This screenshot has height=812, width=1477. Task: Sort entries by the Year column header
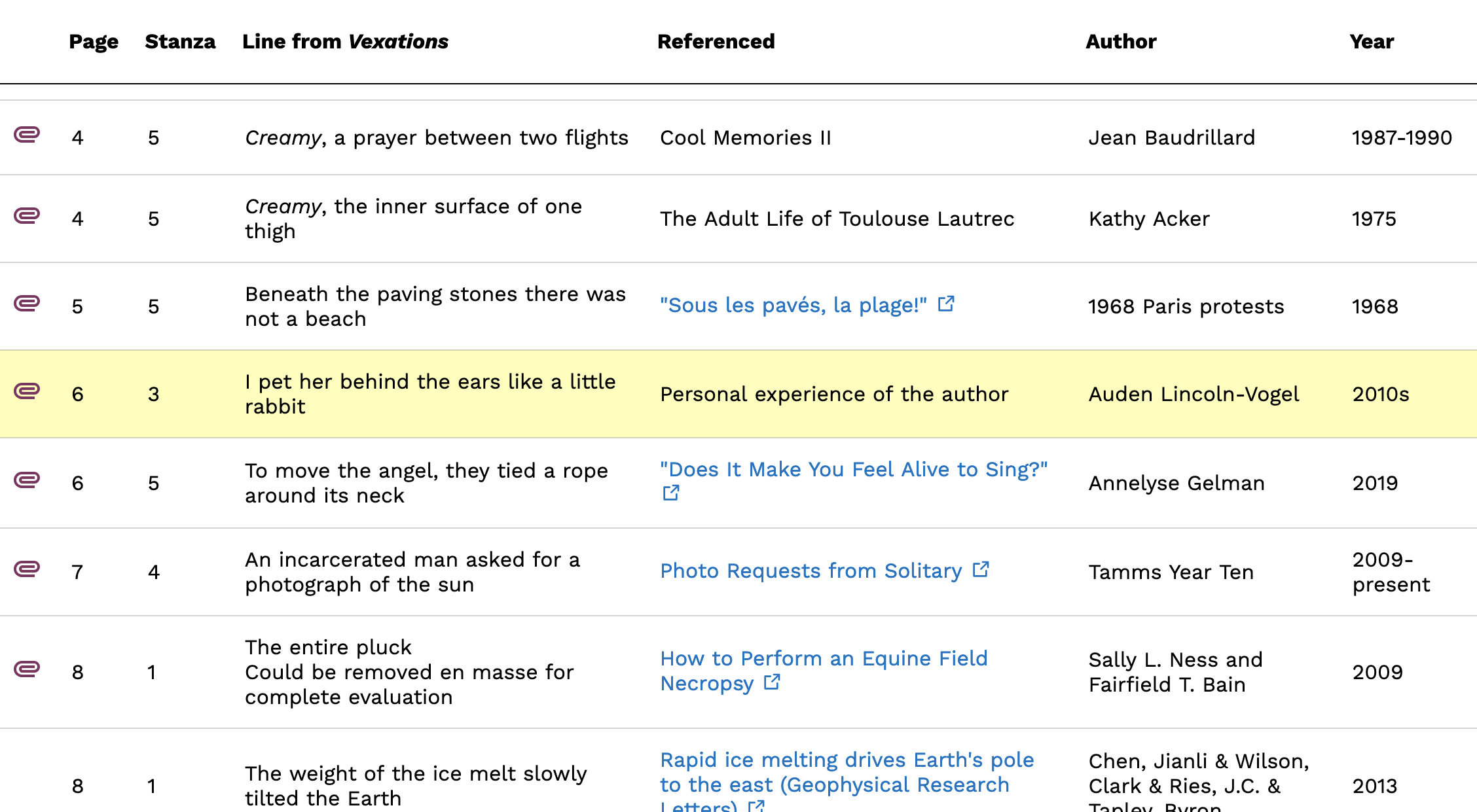1372,42
